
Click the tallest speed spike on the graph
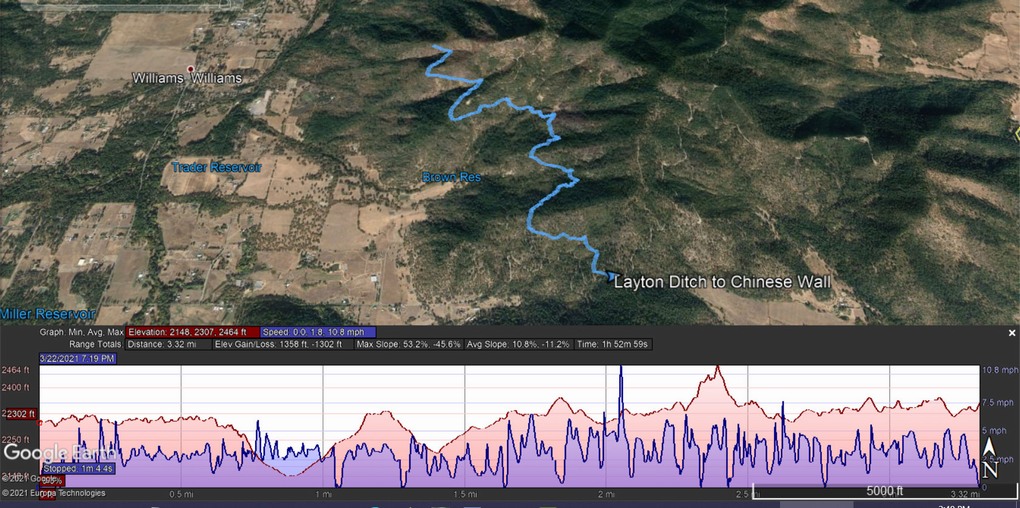pyautogui.click(x=621, y=372)
